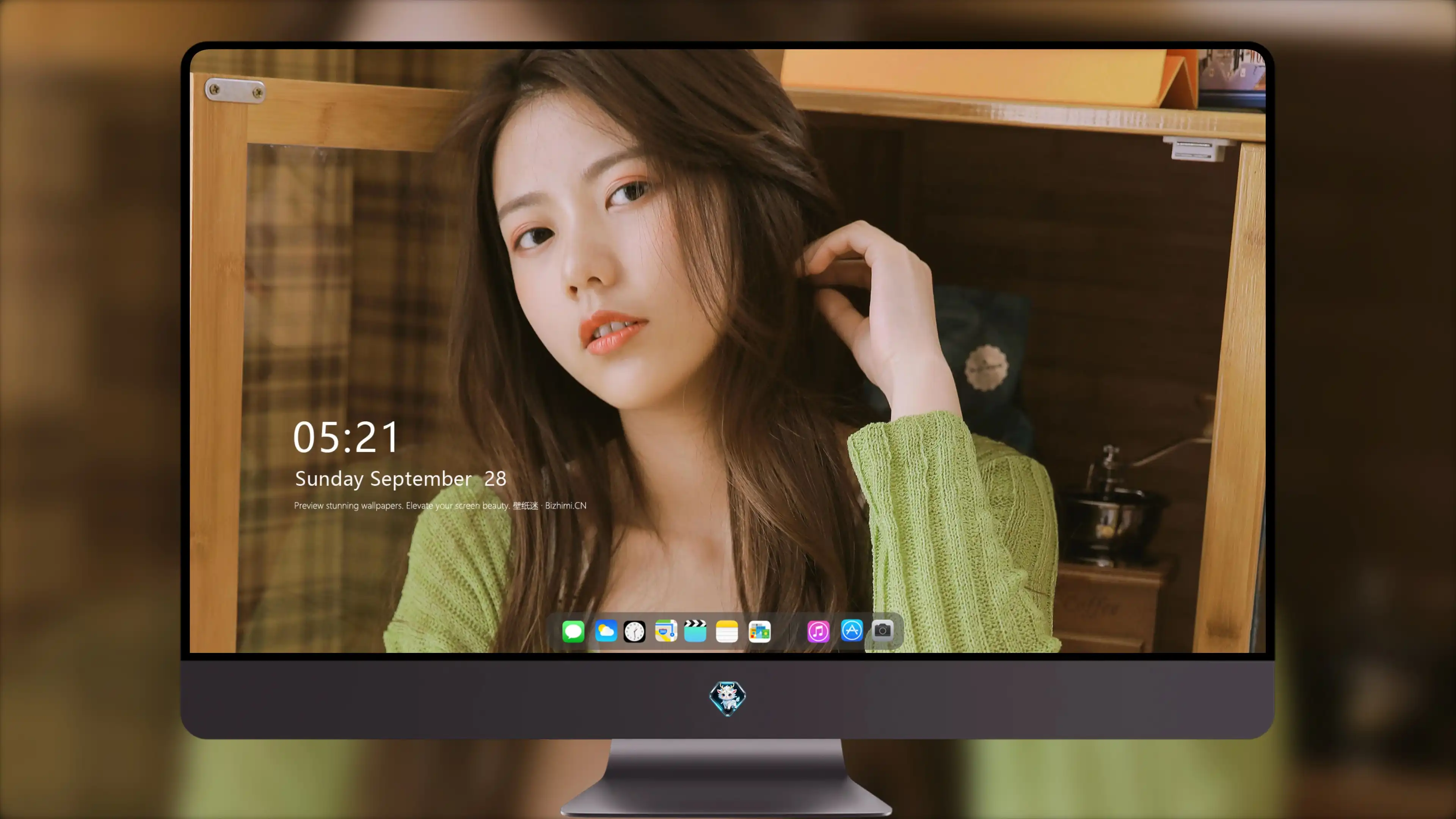1456x819 pixels.
Task: Launch the Videos clapperboard app
Action: pyautogui.click(x=695, y=631)
